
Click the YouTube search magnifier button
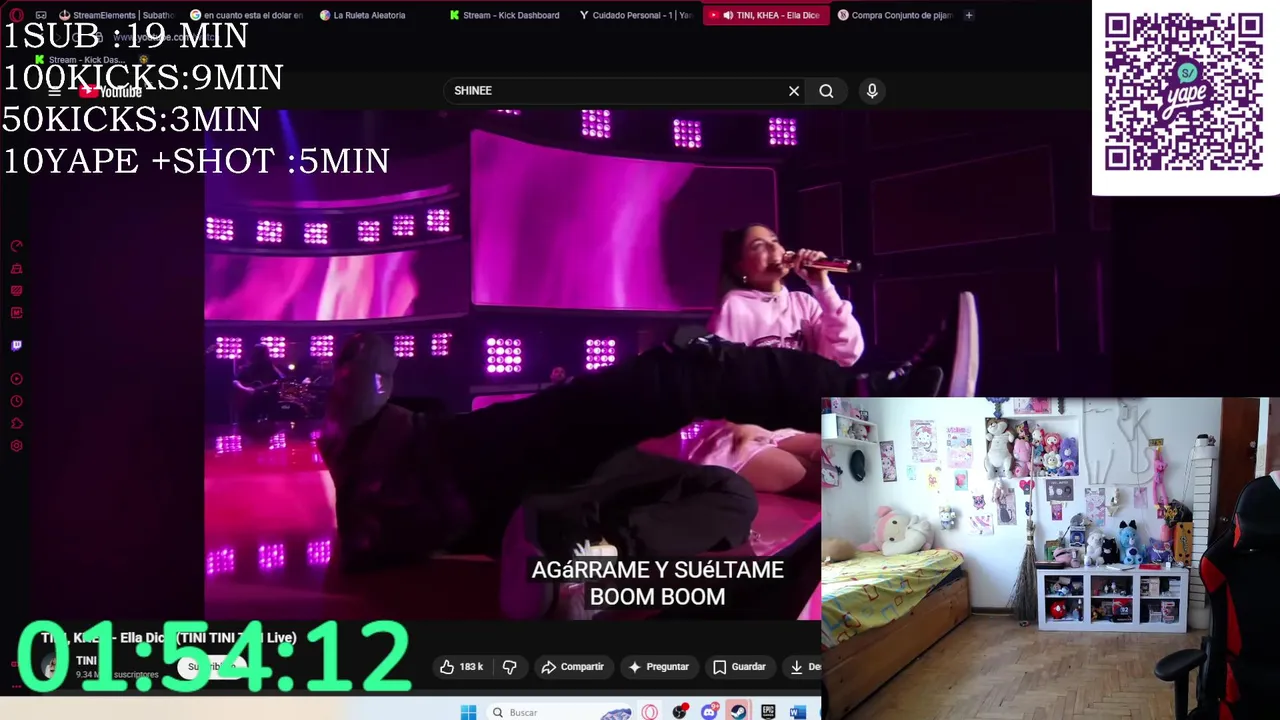[x=826, y=91]
